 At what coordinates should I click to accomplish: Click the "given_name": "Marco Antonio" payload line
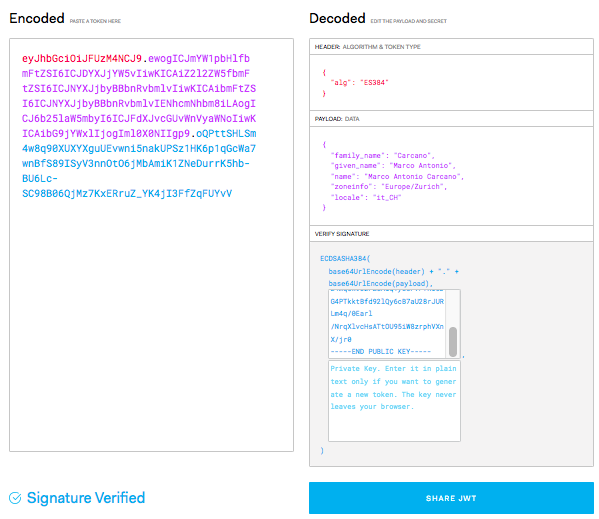[x=393, y=165]
